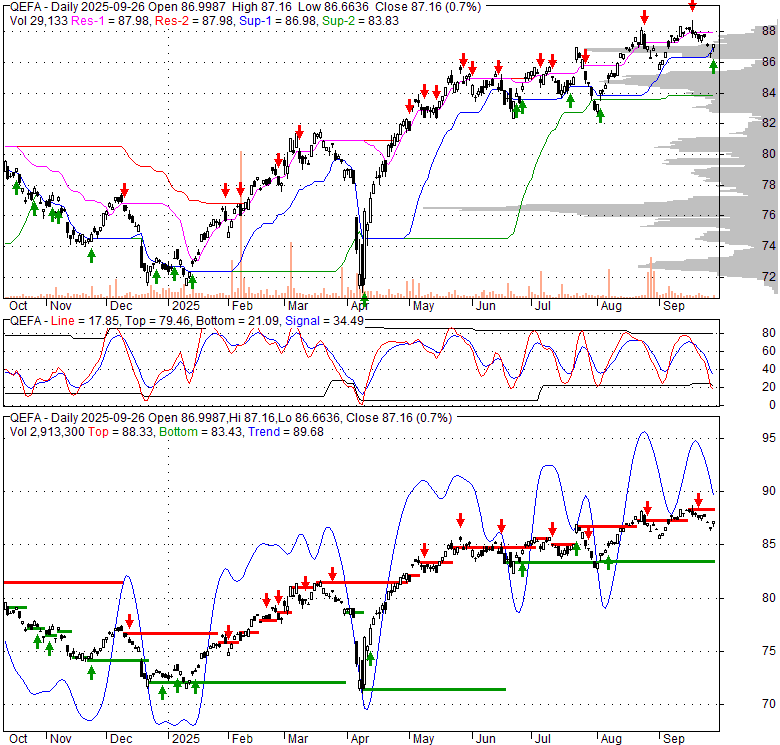Click 'Bottom = 21.09' in the oscillator legend
The height and width of the screenshot is (745, 780).
[x=238, y=321]
